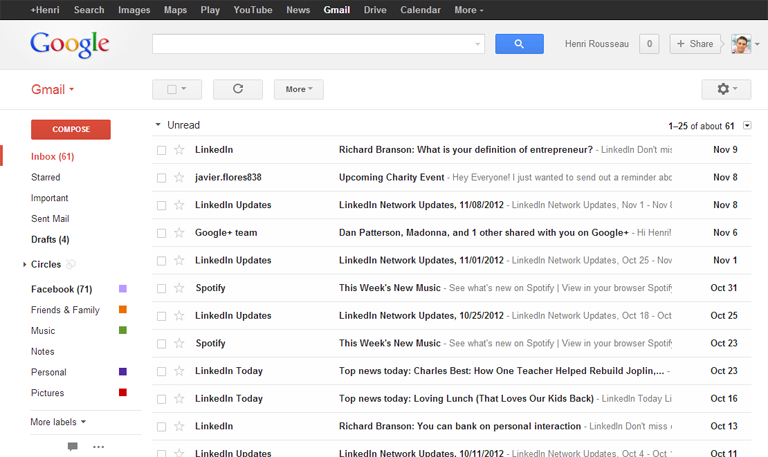Image resolution: width=768 pixels, height=457 pixels.
Task: Open More in the top Google bar
Action: (x=469, y=10)
